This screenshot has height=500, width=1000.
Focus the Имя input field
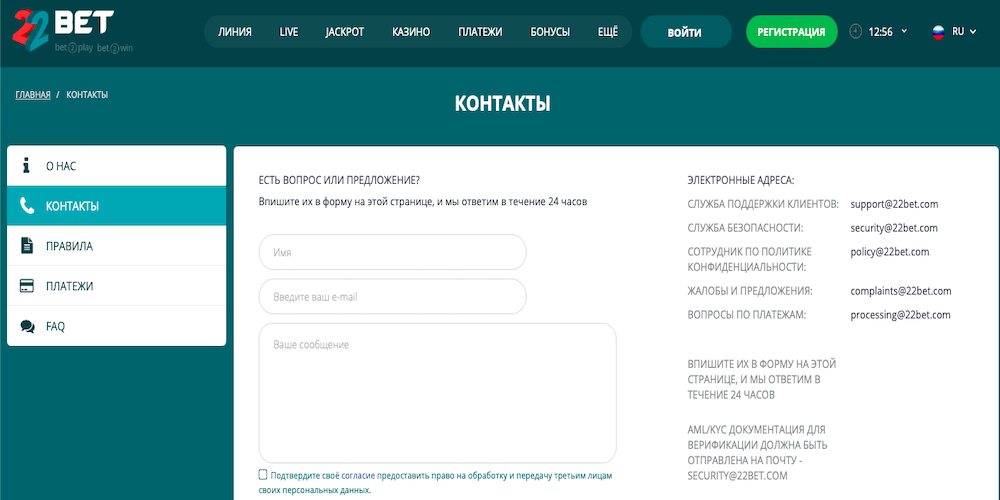(x=392, y=253)
